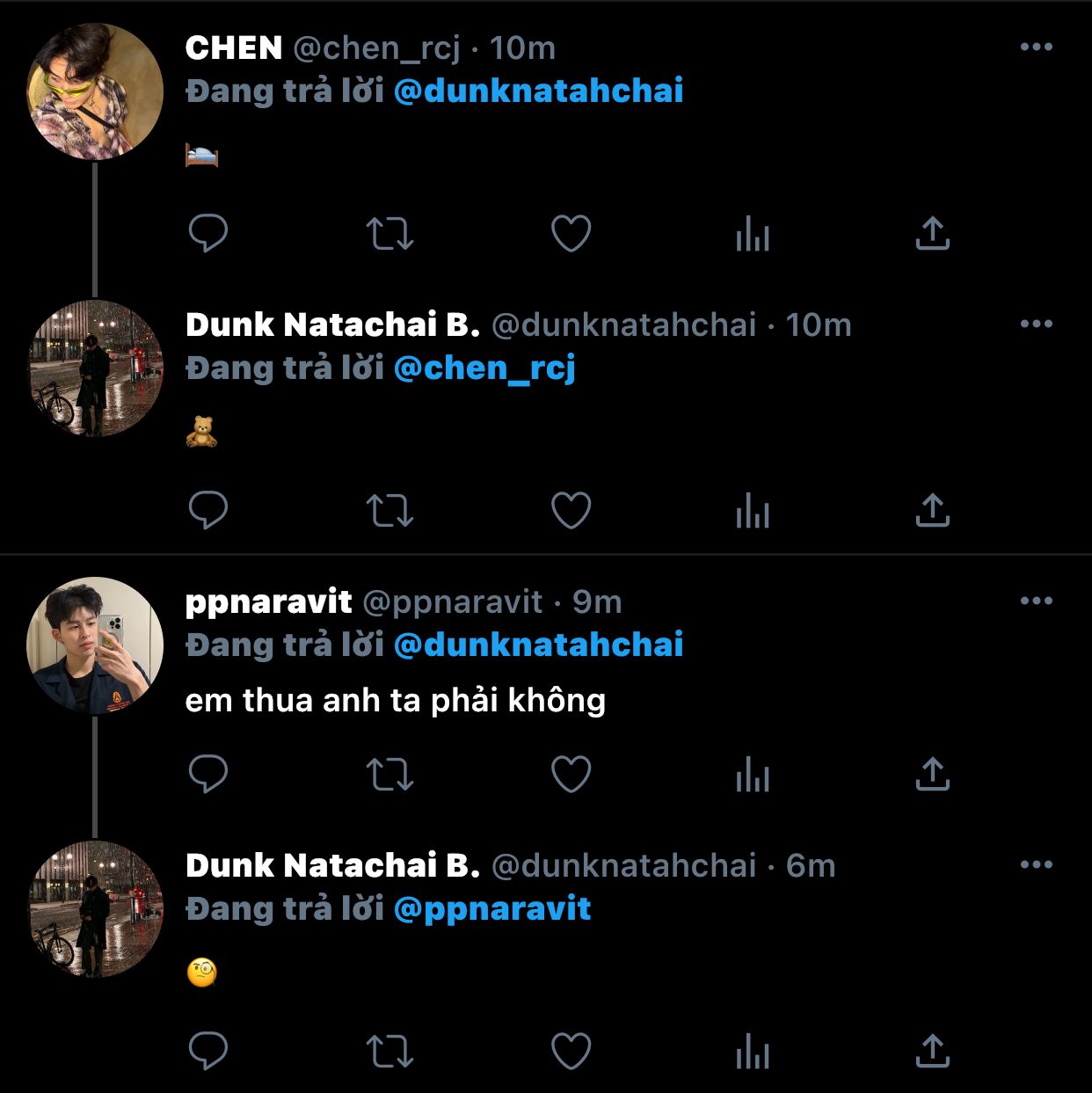This screenshot has height=1093, width=1092.
Task: Retweet Dunk's monocle face emoji tweet
Action: [389, 1052]
